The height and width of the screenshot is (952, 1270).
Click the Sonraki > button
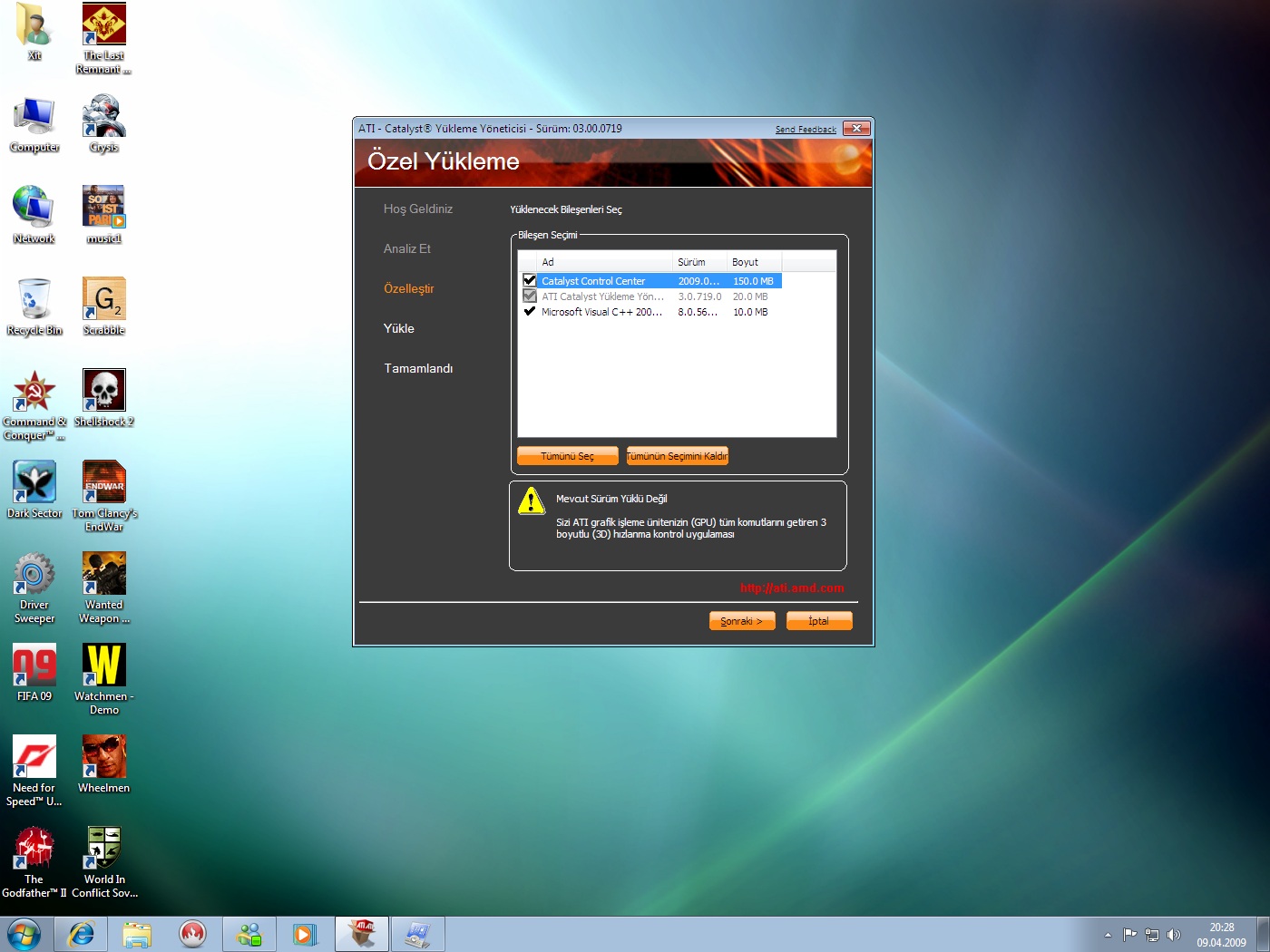(x=742, y=621)
